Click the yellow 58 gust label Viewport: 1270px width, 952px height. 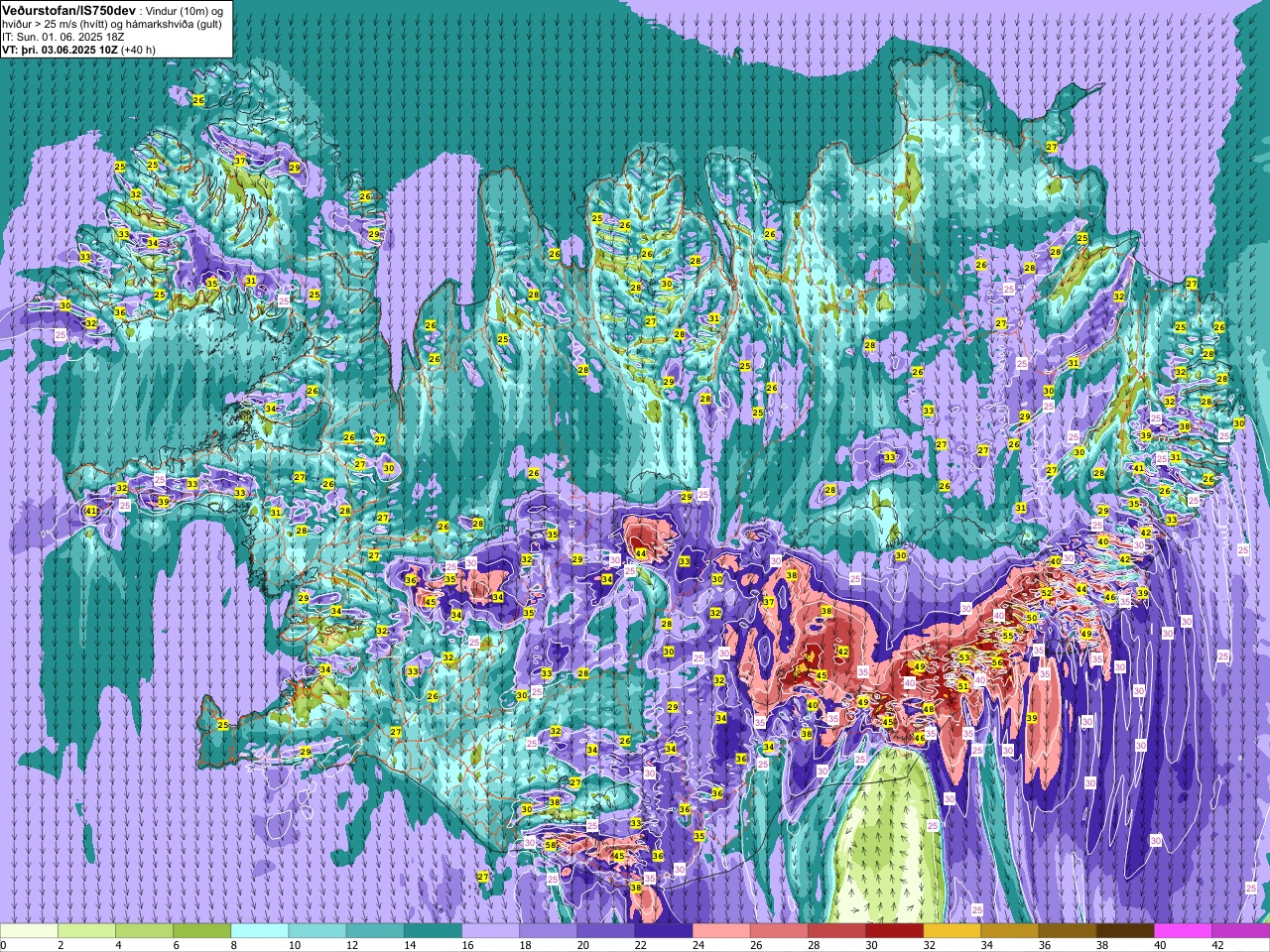point(551,845)
